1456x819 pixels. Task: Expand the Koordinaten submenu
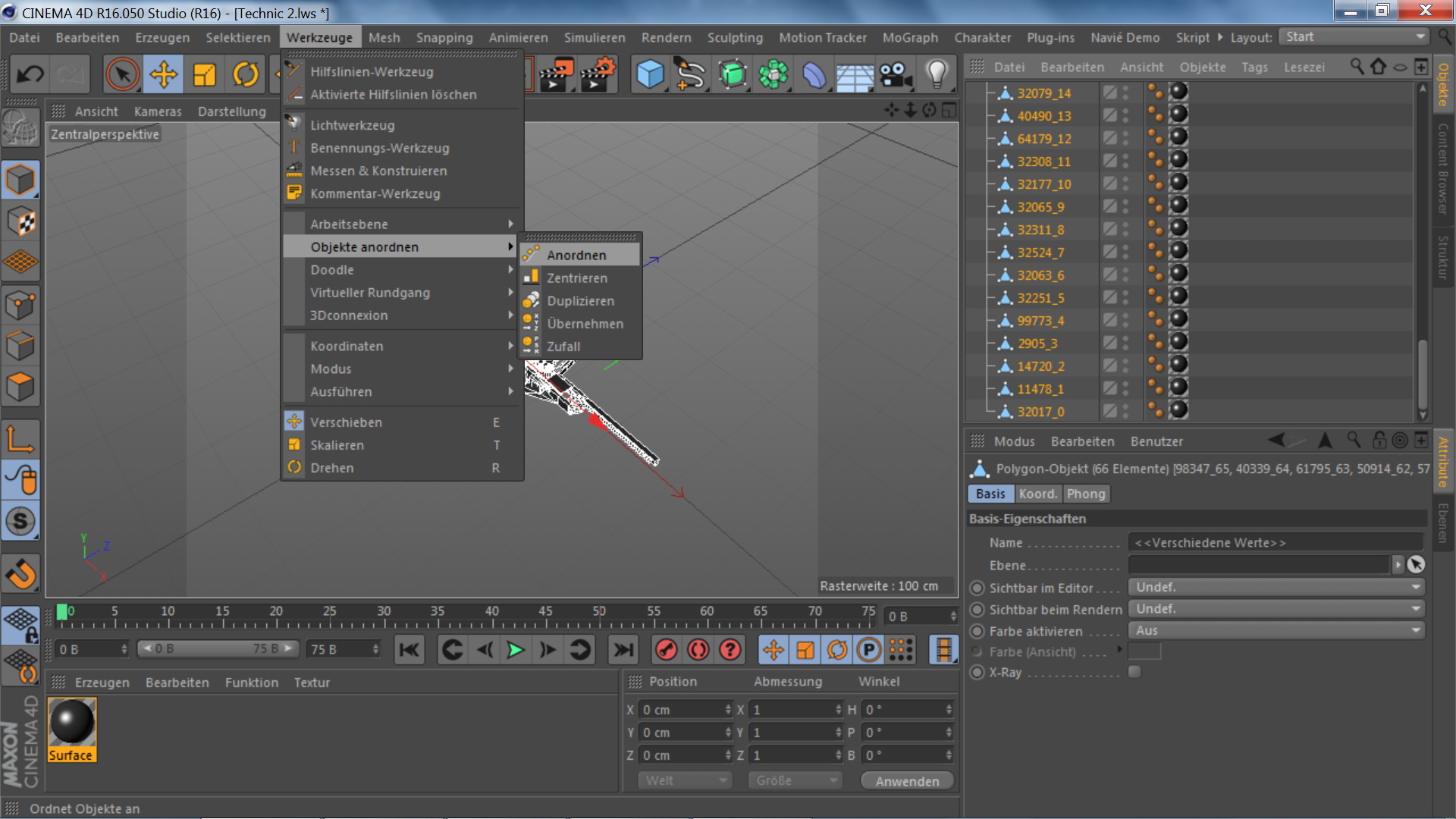tap(402, 346)
